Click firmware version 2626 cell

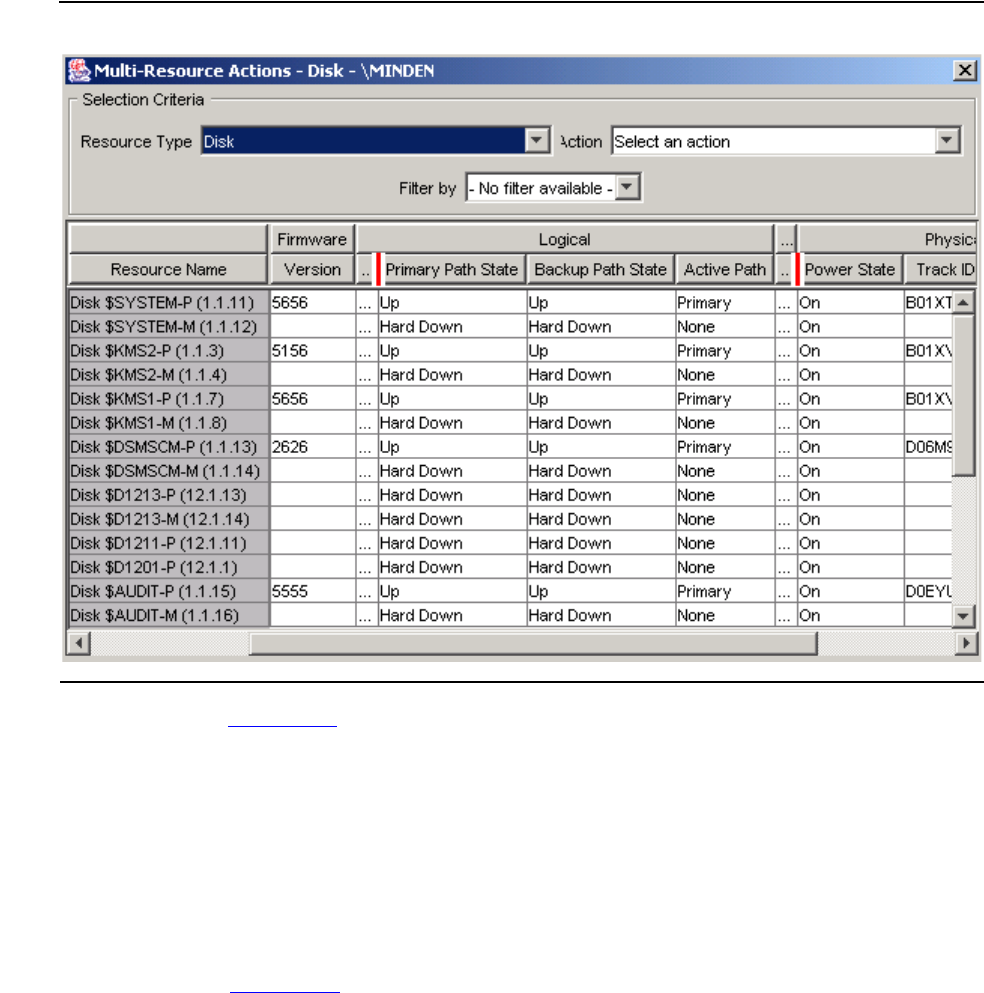[313, 447]
